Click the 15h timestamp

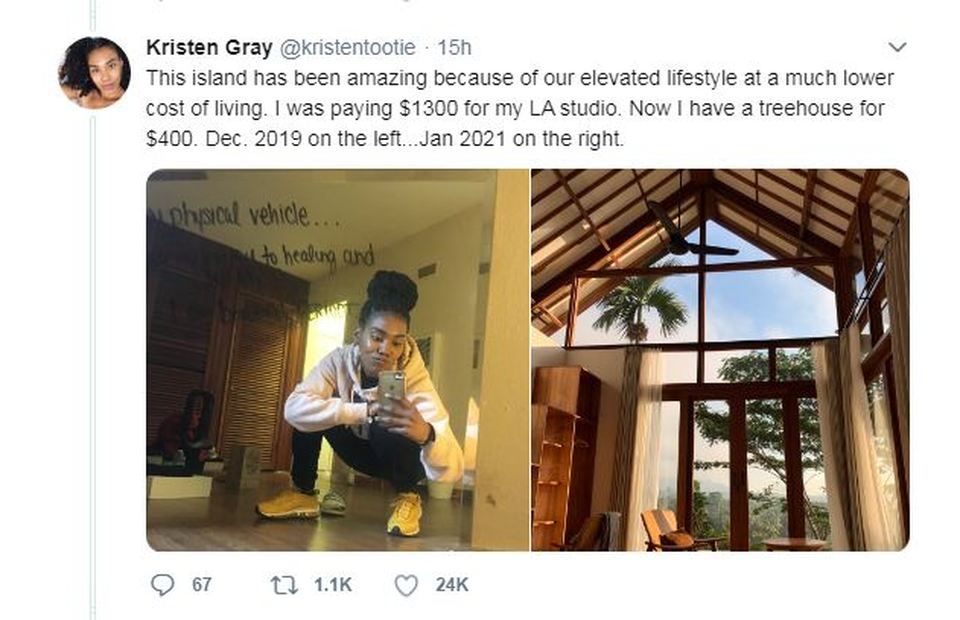tap(455, 47)
